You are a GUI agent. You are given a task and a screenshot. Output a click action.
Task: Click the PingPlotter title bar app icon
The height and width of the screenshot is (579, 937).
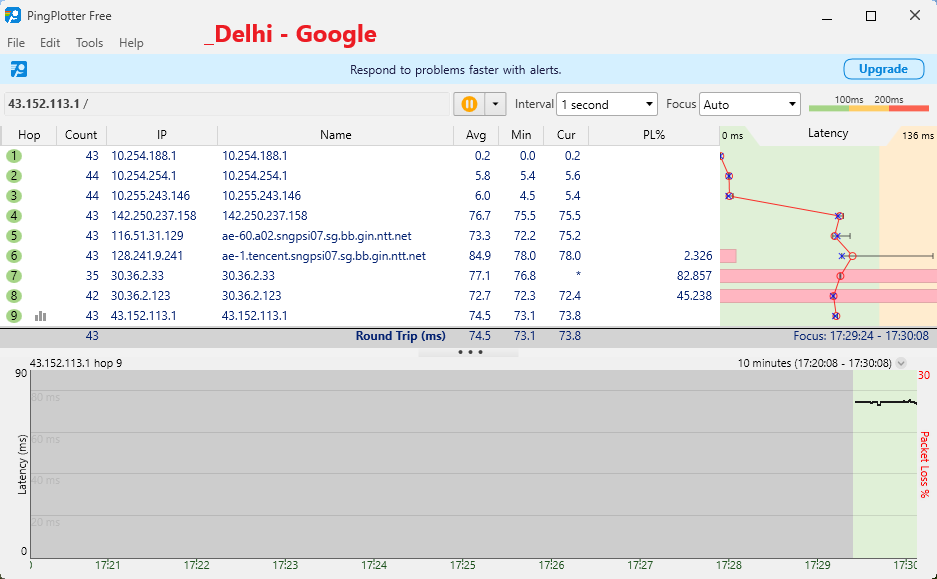13,16
